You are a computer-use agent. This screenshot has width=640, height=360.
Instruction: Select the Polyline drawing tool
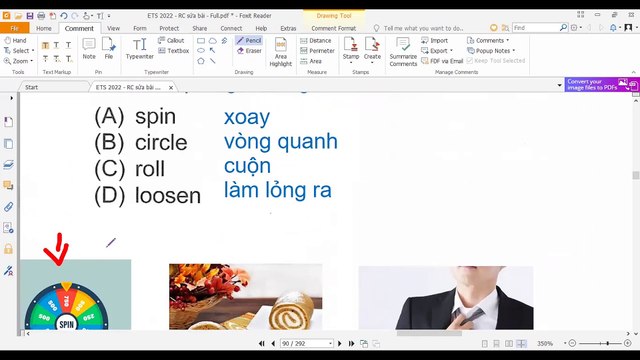(224, 41)
